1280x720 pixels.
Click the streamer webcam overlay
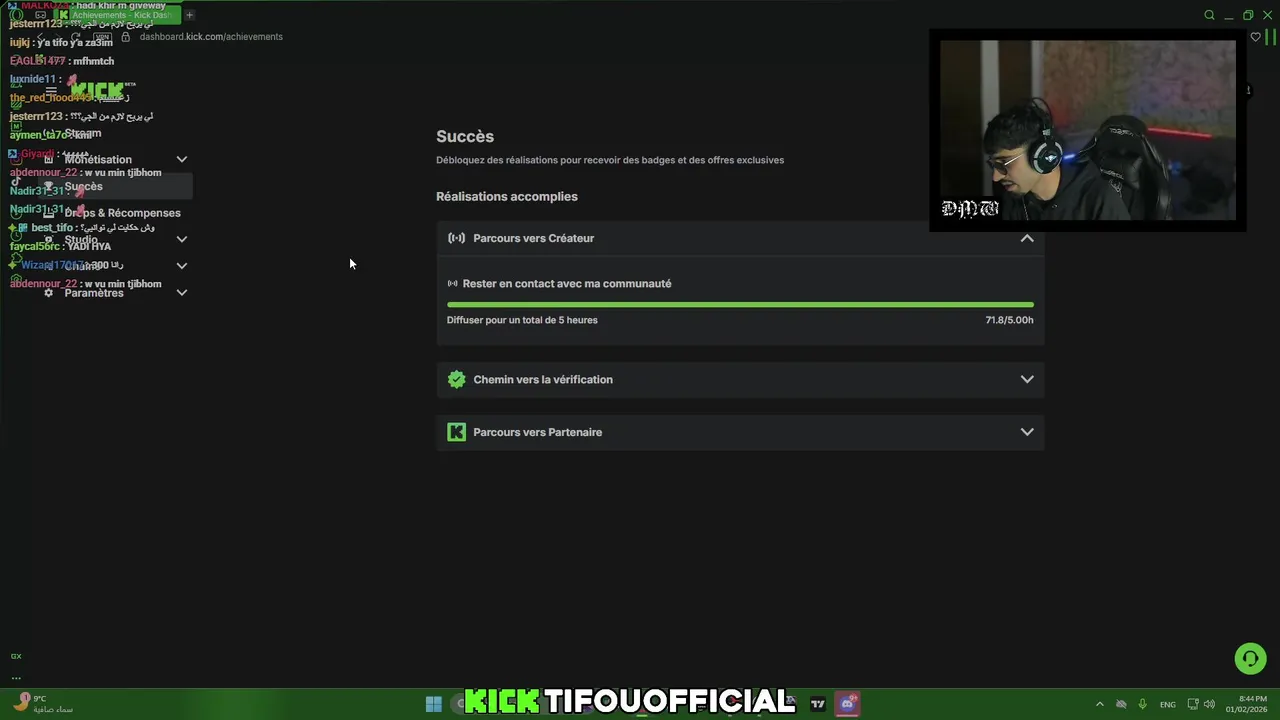[x=1088, y=130]
